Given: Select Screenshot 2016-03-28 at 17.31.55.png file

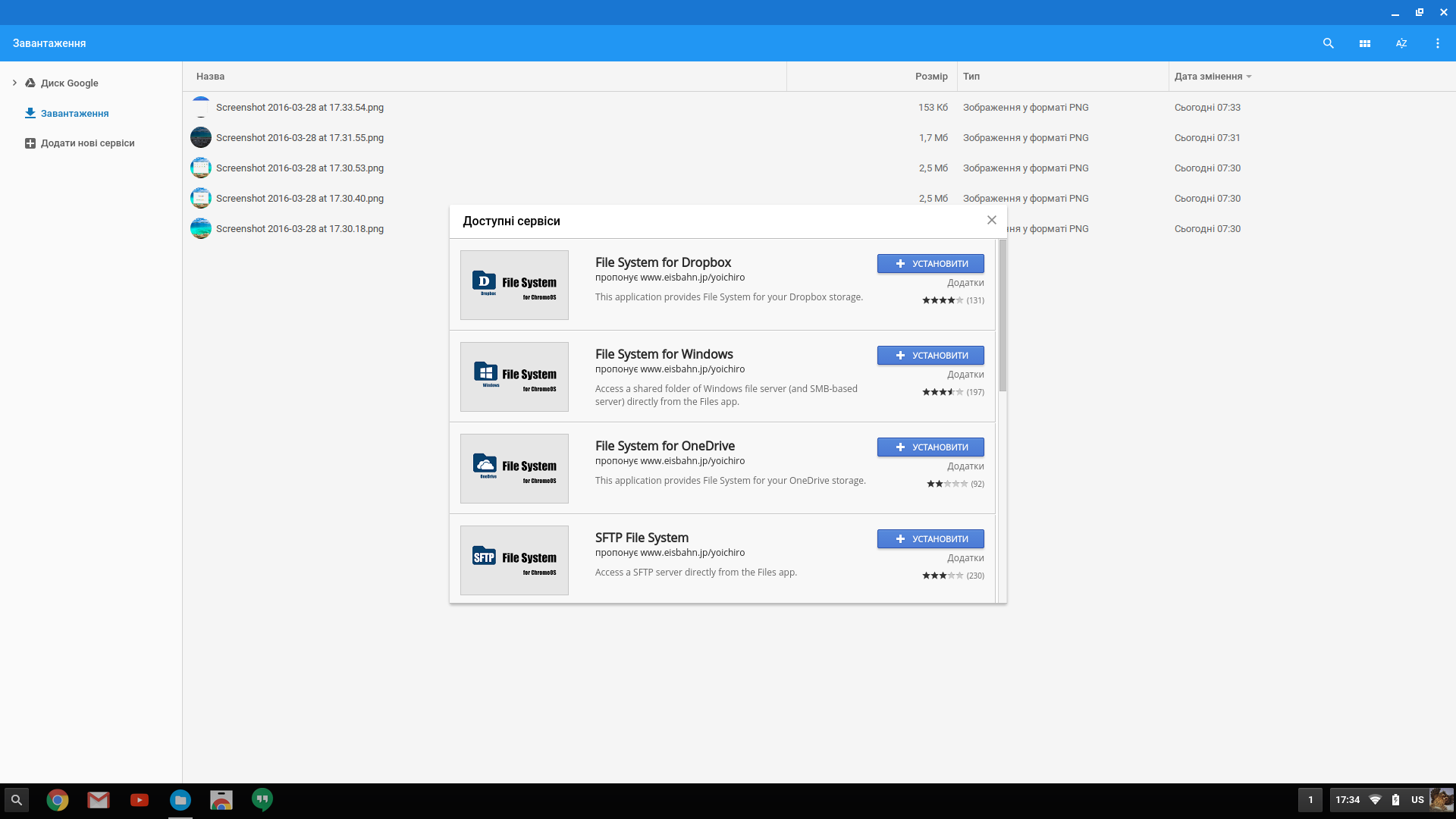Looking at the screenshot, I should [300, 138].
